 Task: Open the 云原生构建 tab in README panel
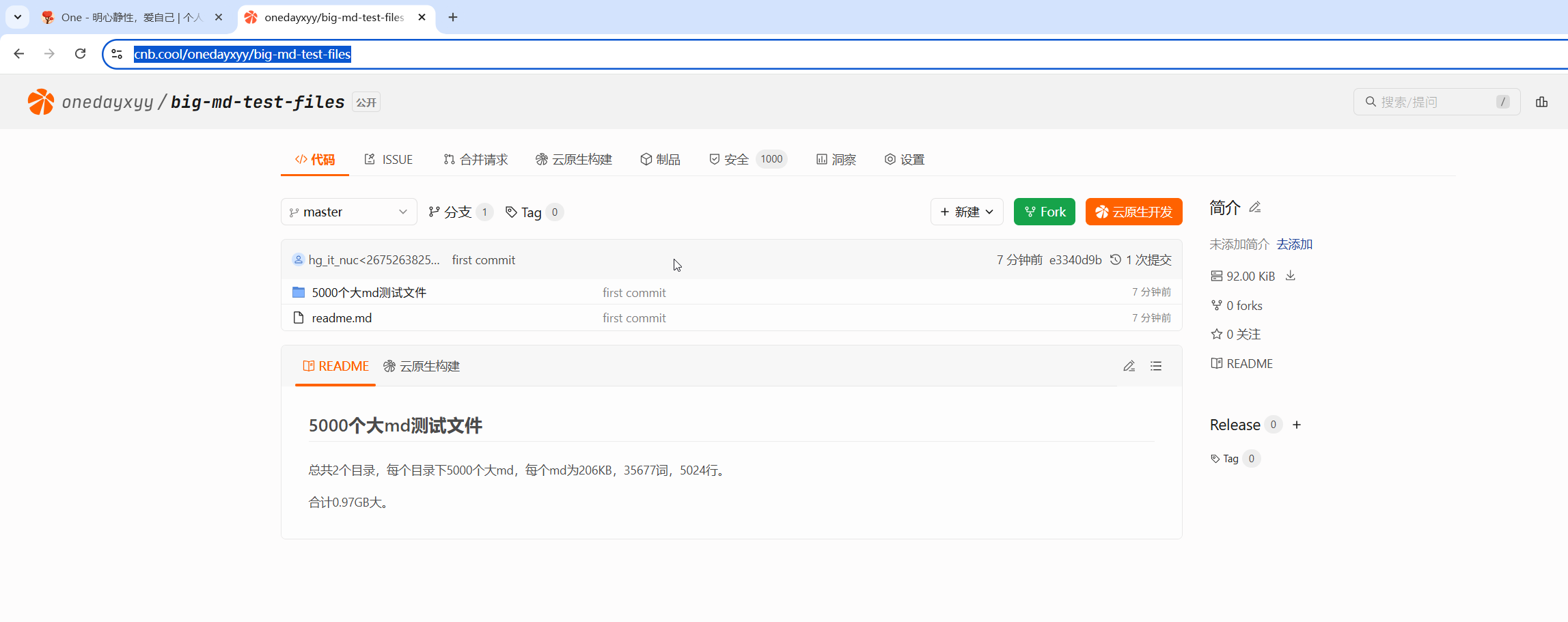pyautogui.click(x=422, y=367)
